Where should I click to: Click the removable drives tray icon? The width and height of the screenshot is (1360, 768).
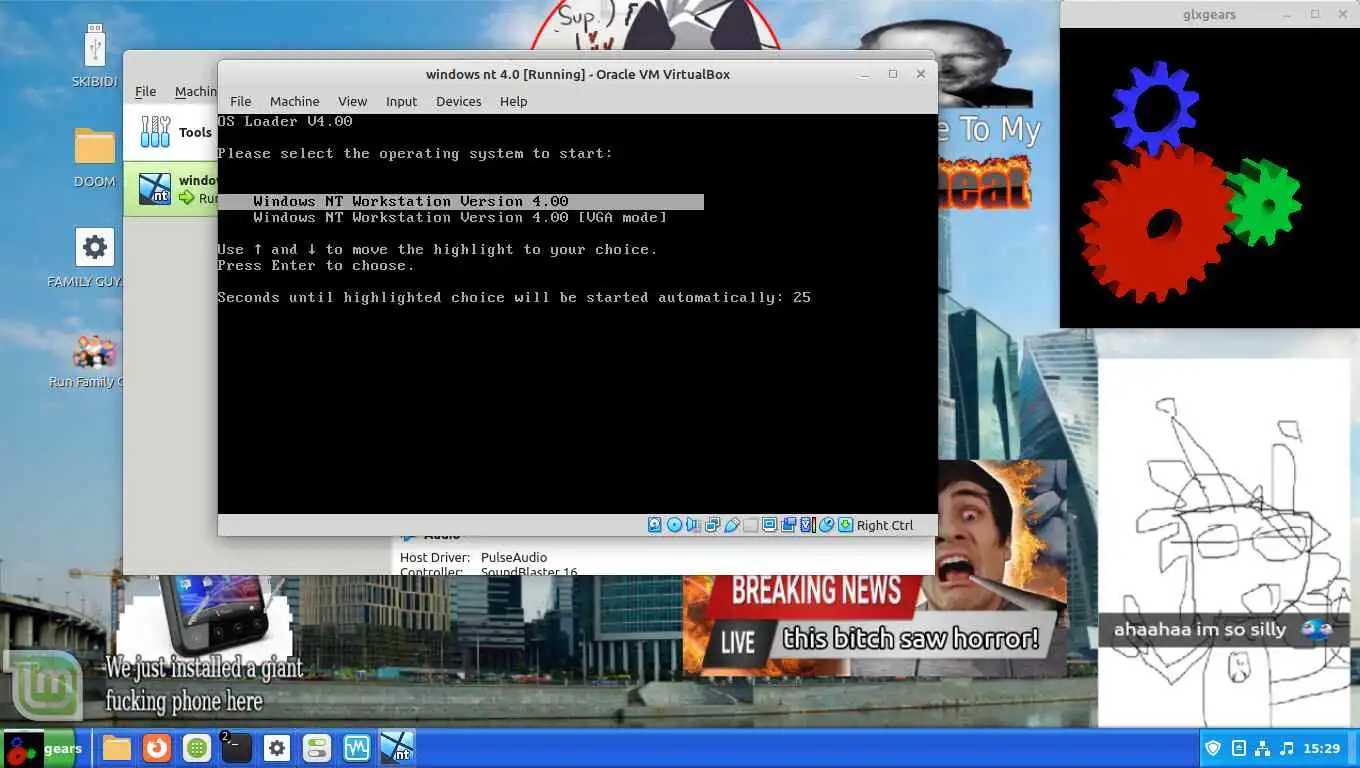[1238, 748]
